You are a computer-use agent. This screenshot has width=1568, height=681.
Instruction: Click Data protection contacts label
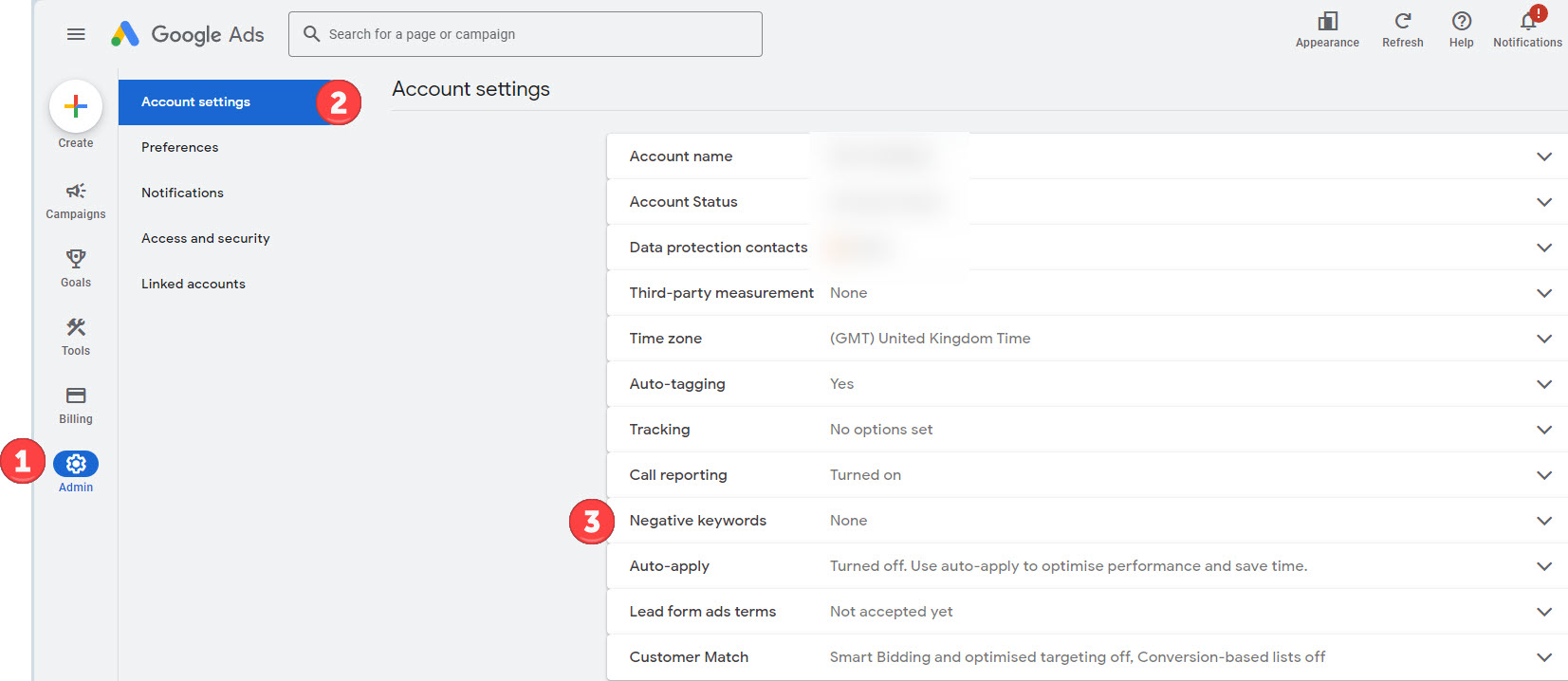click(718, 248)
